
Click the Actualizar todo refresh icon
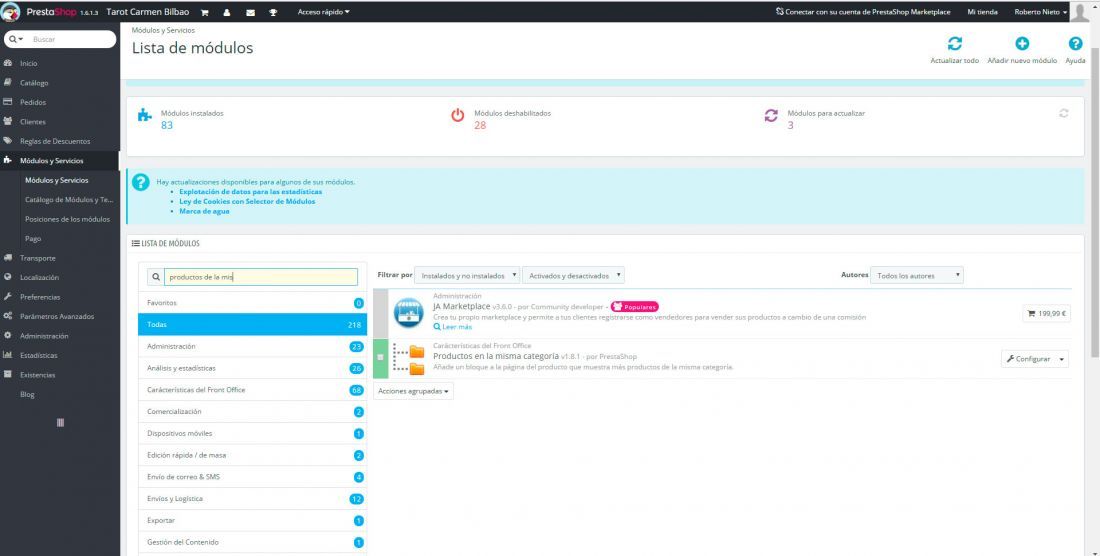954,44
